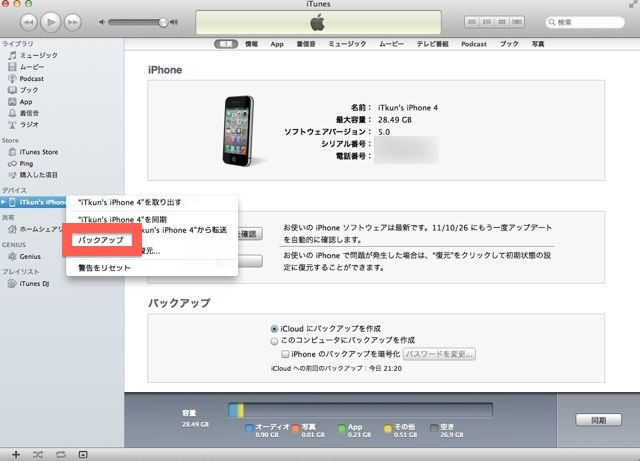Choose バックアップ in the context menu
640x461 pixels.
point(101,240)
